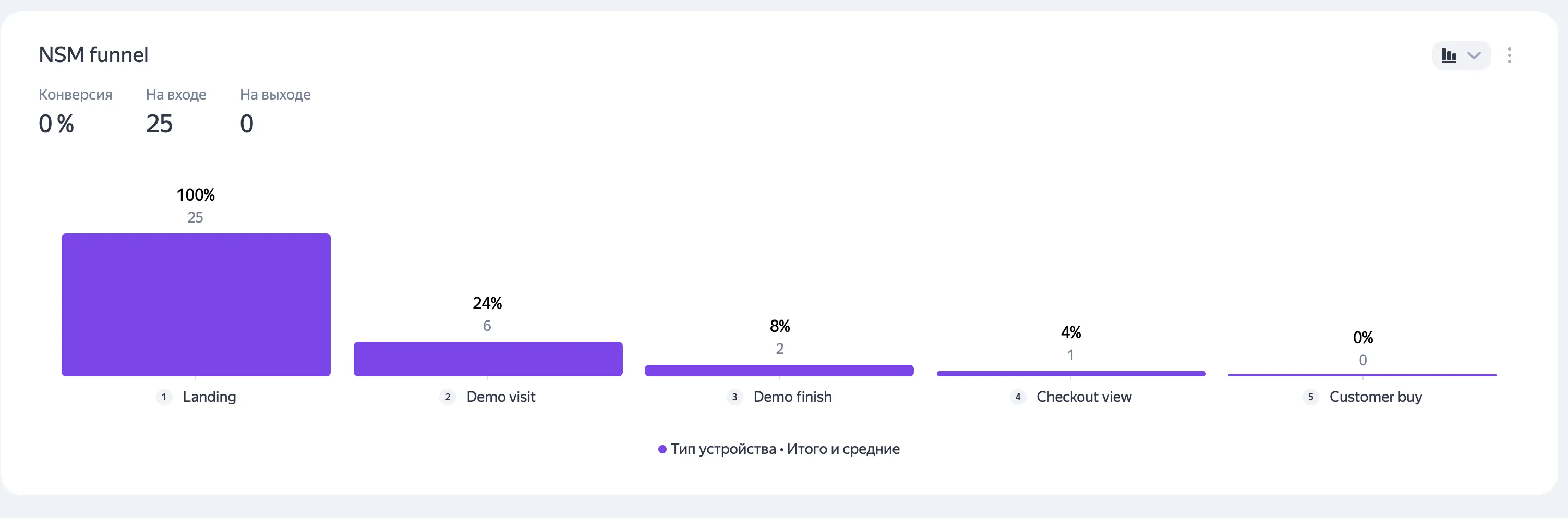
Task: Toggle the Тип устройства legend series
Action: click(785, 449)
